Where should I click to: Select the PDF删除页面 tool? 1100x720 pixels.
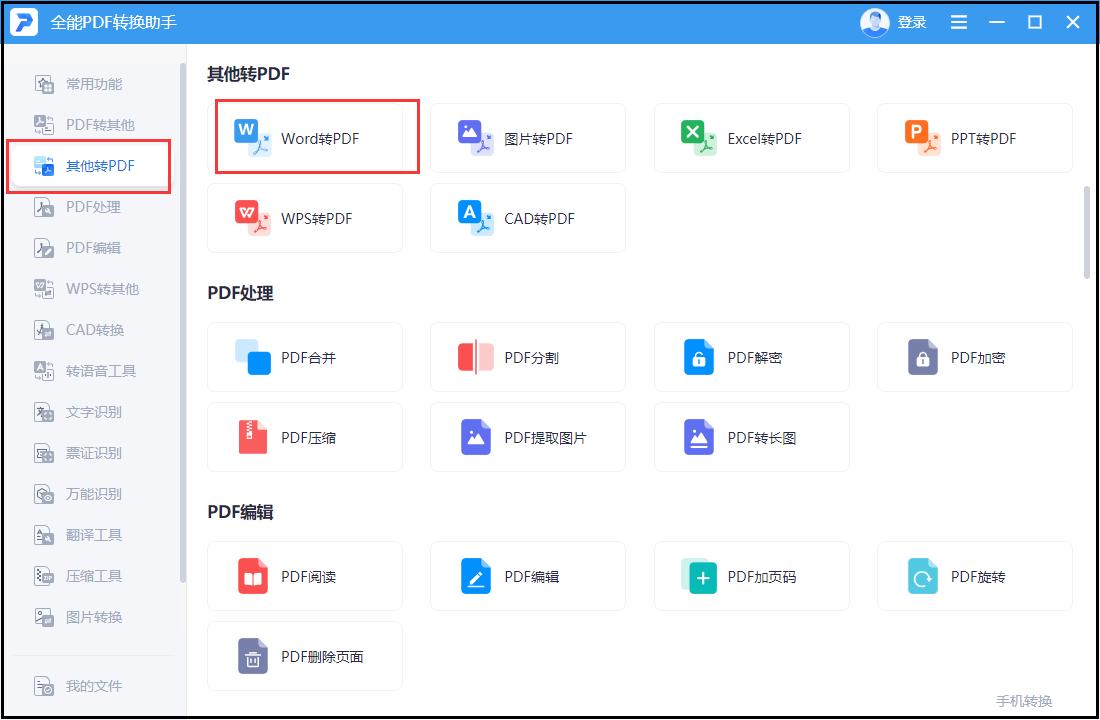point(305,656)
